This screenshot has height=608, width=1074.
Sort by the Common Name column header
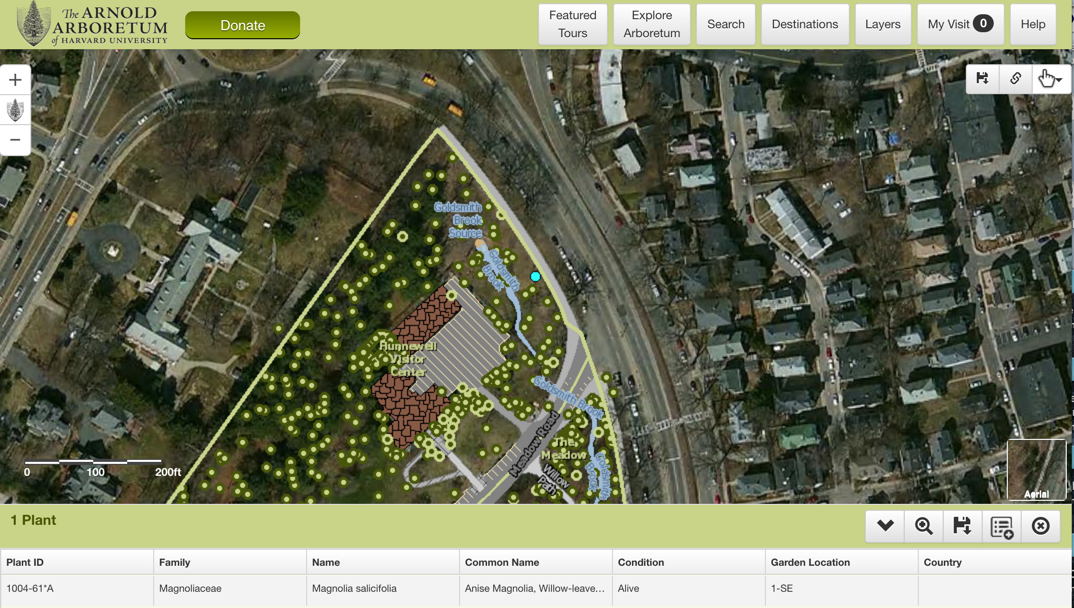coord(536,562)
